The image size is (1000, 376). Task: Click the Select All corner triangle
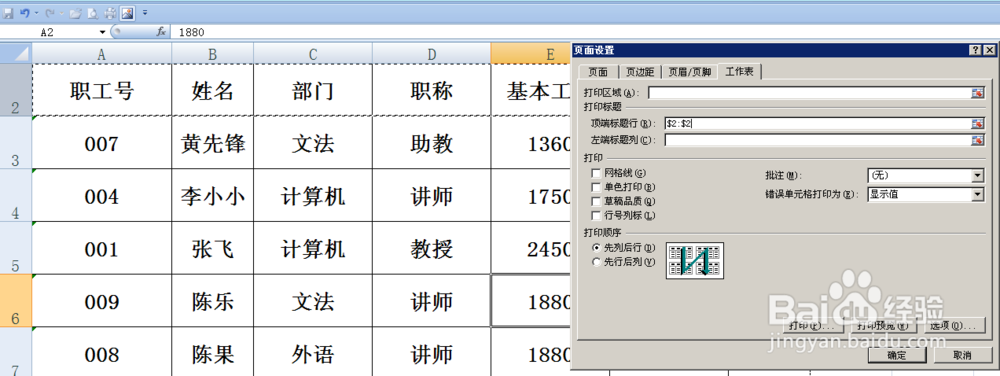click(16, 53)
